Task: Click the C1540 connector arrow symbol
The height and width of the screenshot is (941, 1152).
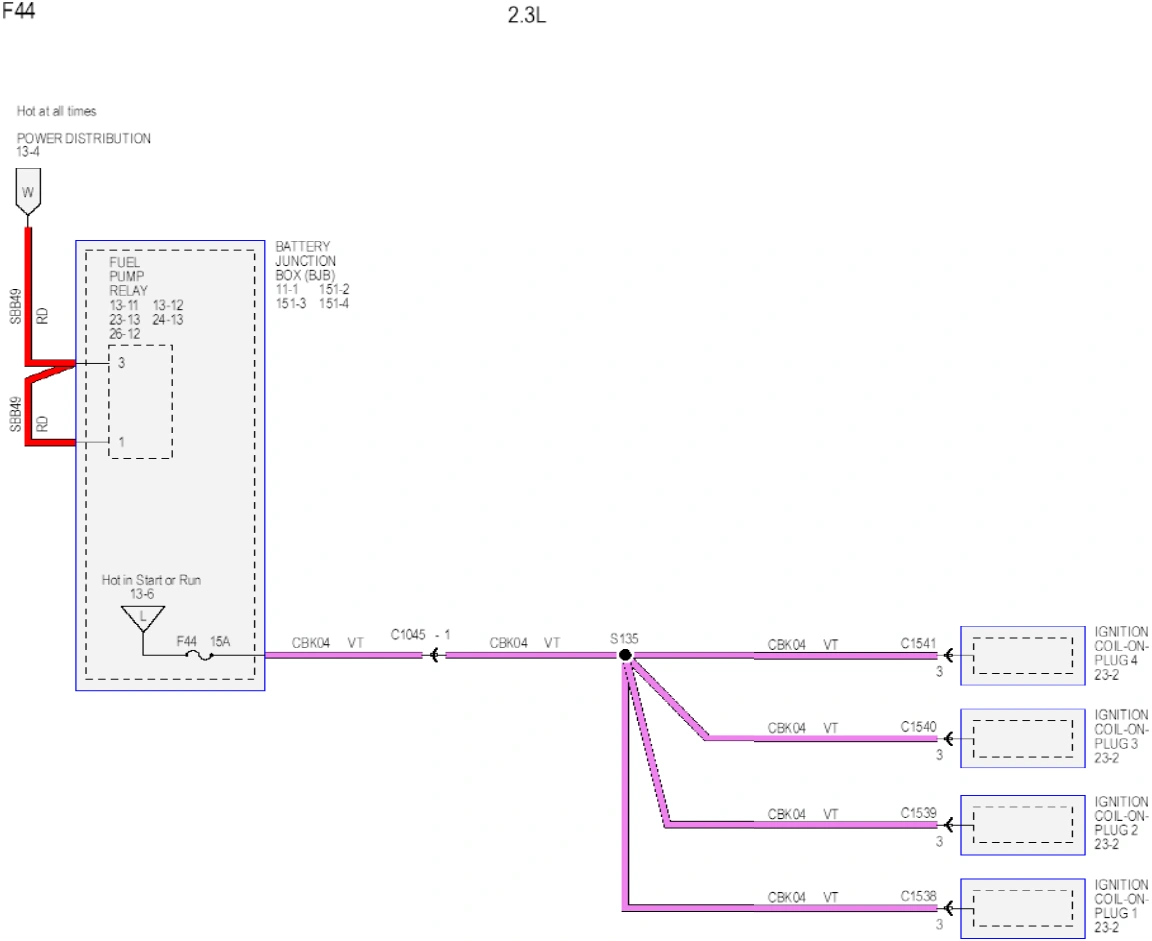Action: pos(948,738)
